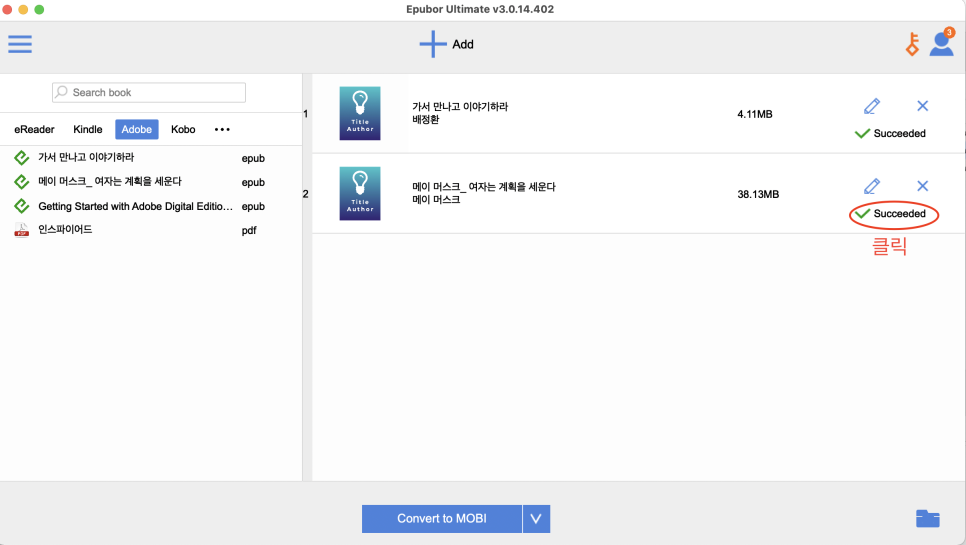This screenshot has width=966, height=545.
Task: Click the 38.13MB file size
Action: click(758, 194)
